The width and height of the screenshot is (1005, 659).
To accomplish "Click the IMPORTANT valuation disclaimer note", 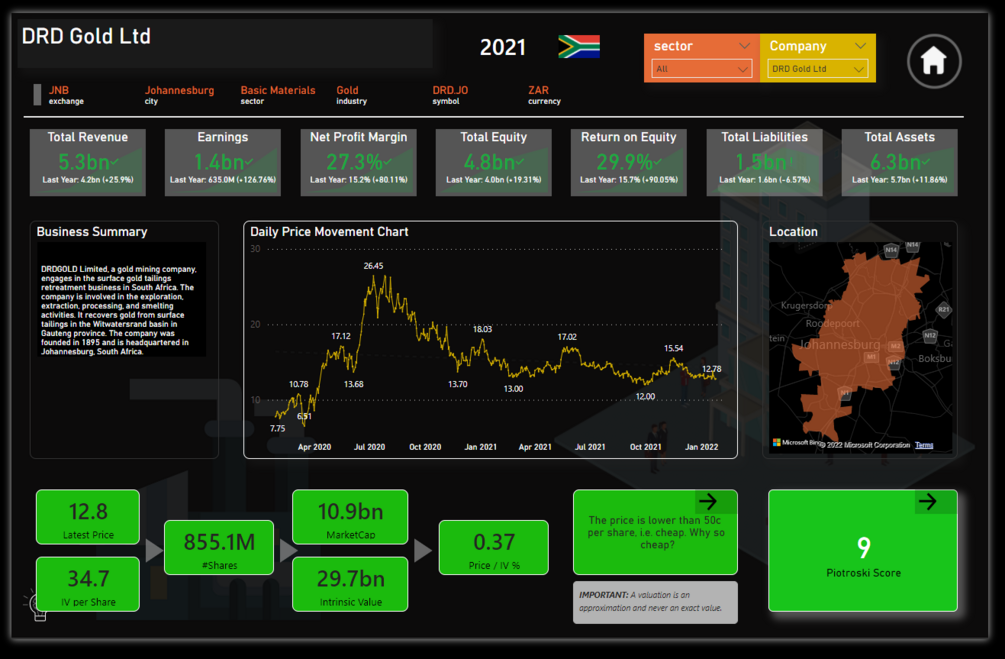I will 655,602.
